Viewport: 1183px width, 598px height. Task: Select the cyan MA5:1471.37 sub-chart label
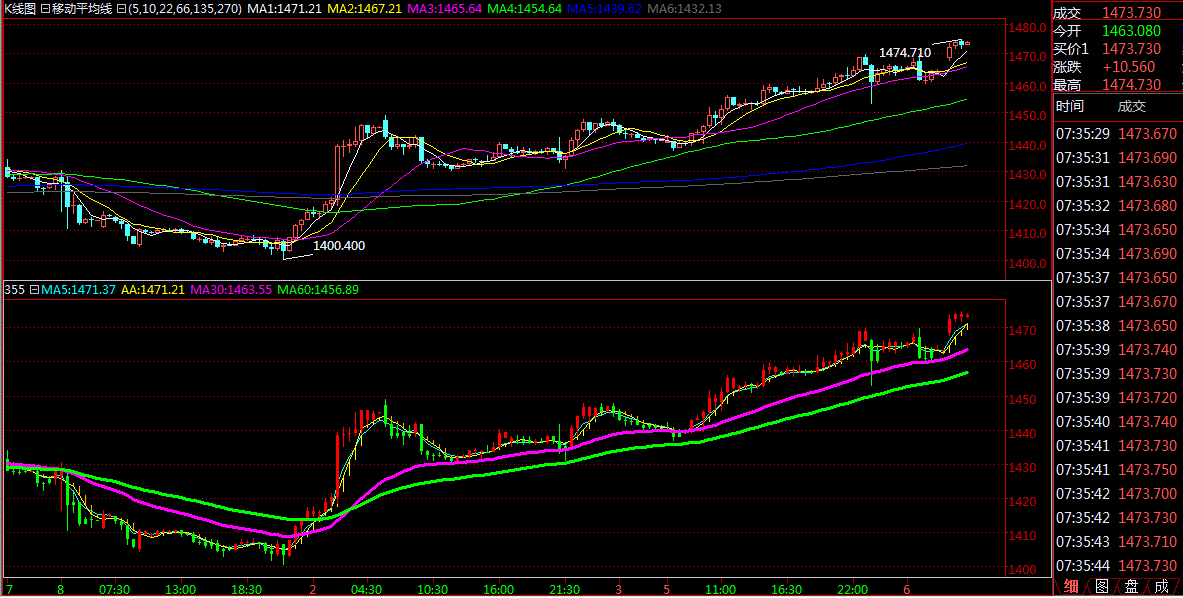pyautogui.click(x=78, y=290)
